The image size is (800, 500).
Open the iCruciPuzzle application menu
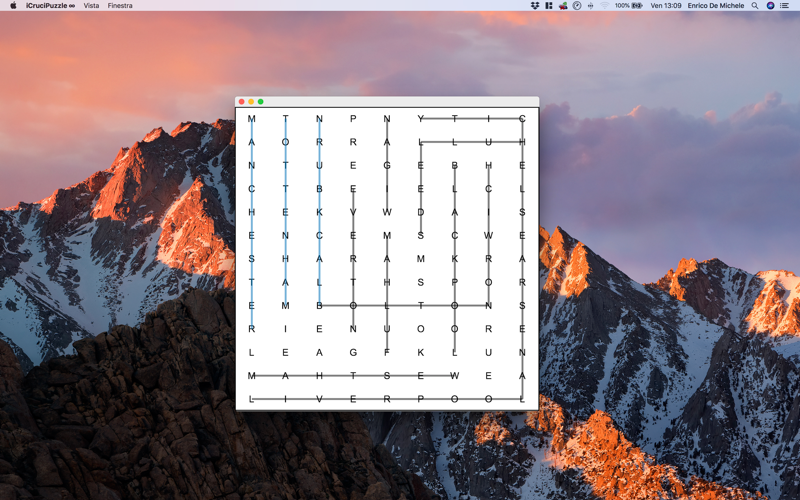coord(50,6)
